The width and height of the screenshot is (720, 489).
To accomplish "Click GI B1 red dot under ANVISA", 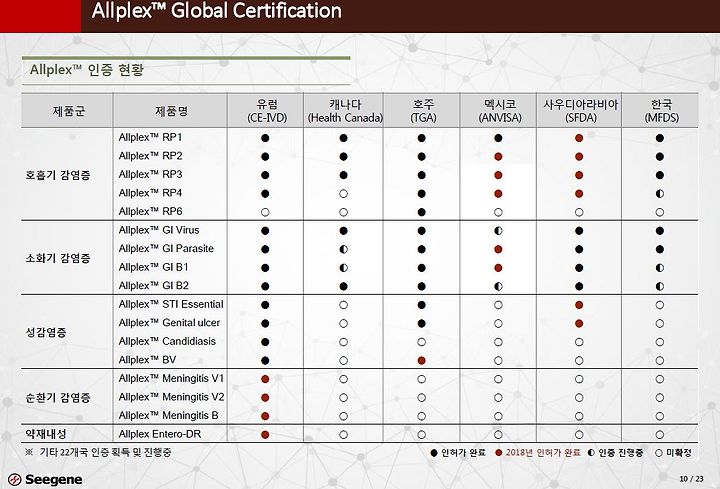I will (x=498, y=268).
